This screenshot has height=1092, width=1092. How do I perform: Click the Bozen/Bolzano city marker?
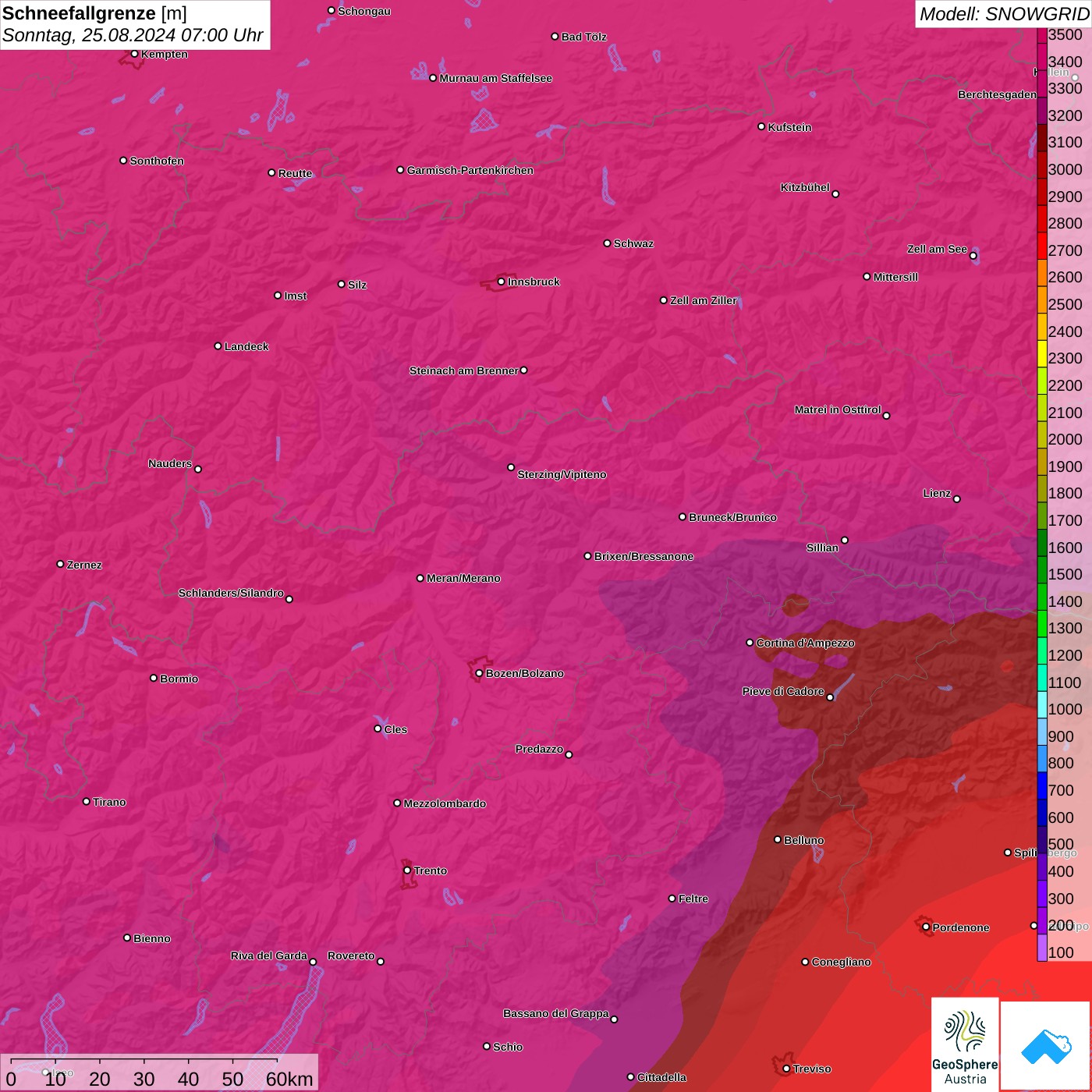pos(479,673)
